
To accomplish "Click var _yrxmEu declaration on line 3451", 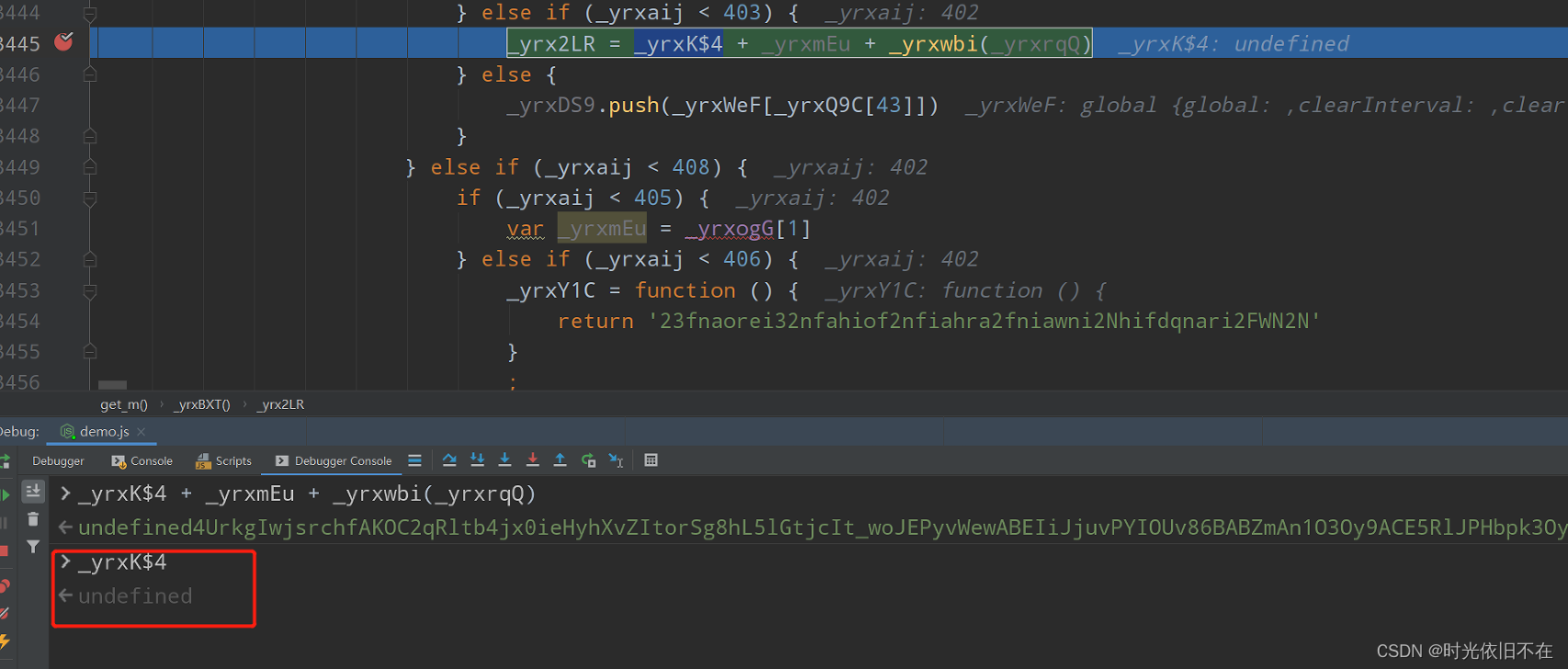I will (x=576, y=229).
